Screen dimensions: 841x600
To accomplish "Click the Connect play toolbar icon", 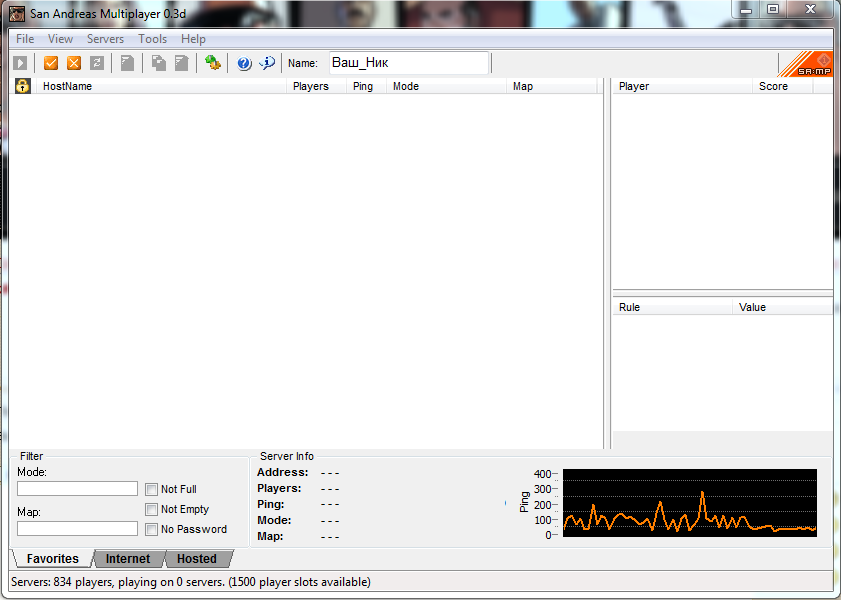I will pyautogui.click(x=20, y=63).
